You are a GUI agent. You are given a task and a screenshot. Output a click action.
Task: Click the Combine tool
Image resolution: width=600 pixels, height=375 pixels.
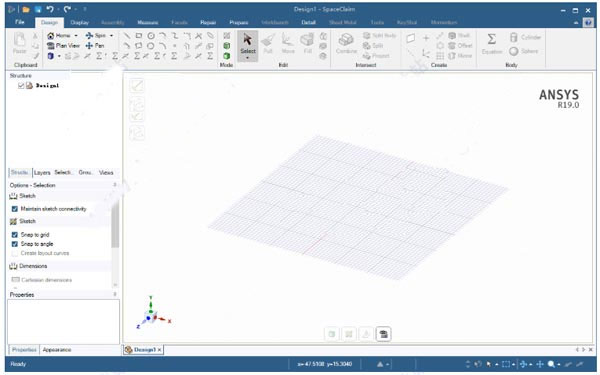346,43
